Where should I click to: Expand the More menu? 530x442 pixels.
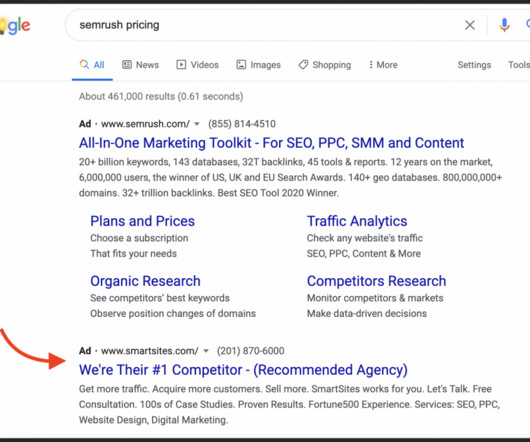pos(383,65)
